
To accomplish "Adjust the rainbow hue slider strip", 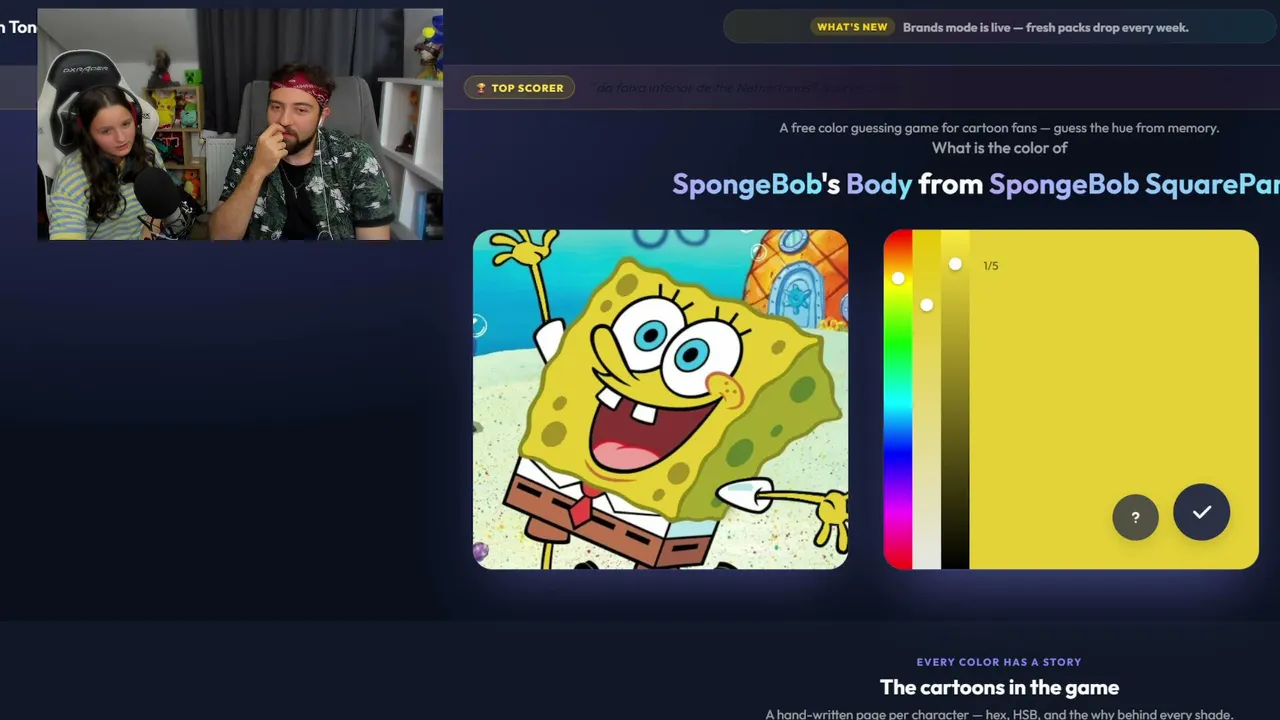I will 897,400.
